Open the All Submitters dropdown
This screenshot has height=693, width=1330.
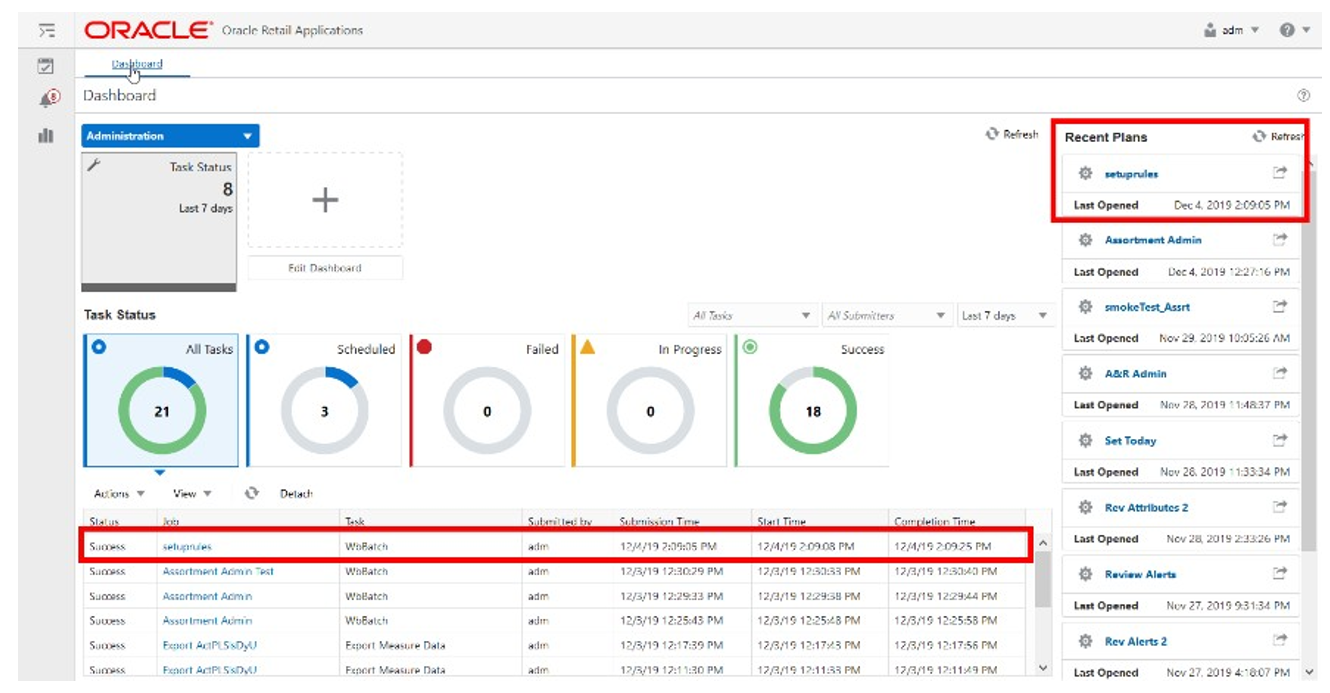(x=886, y=316)
